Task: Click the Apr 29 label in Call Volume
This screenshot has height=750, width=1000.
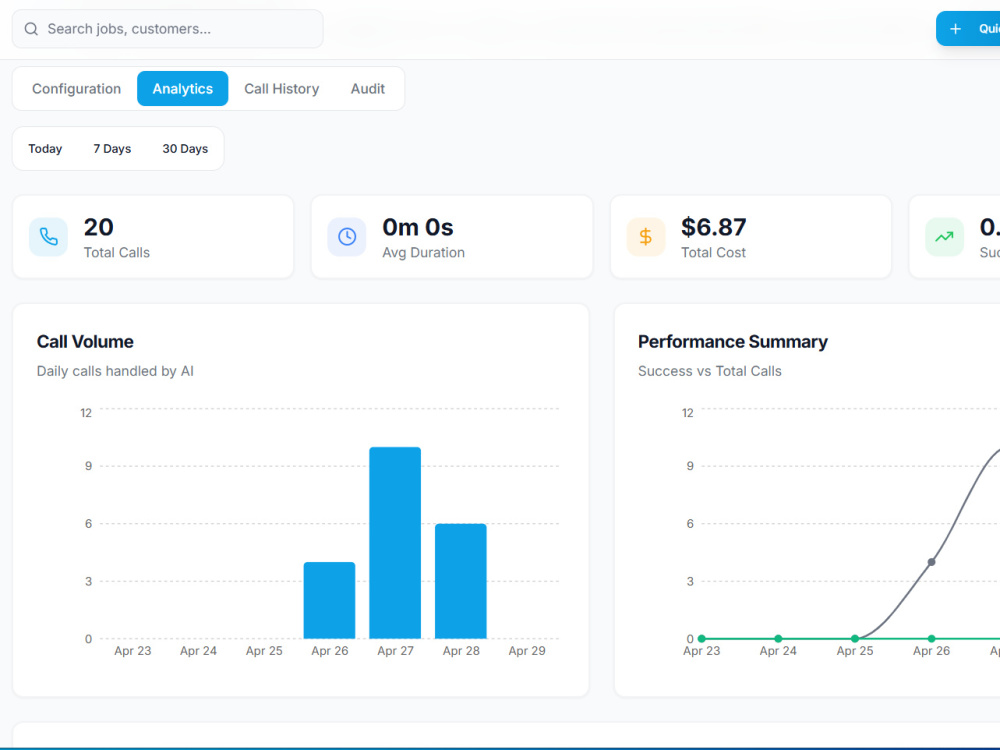Action: coord(527,651)
